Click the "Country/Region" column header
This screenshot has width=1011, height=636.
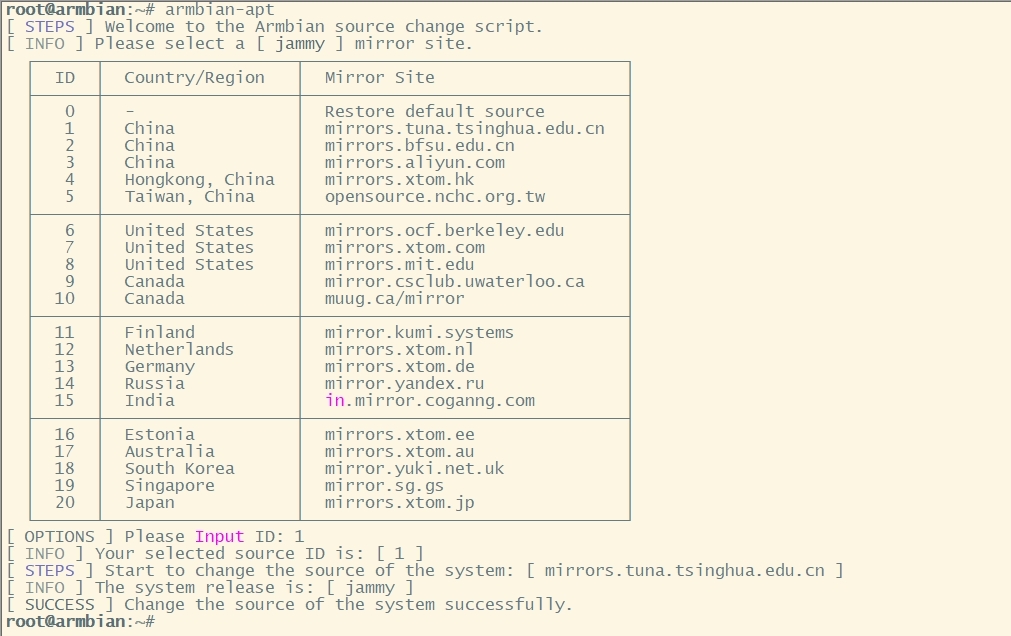(194, 78)
